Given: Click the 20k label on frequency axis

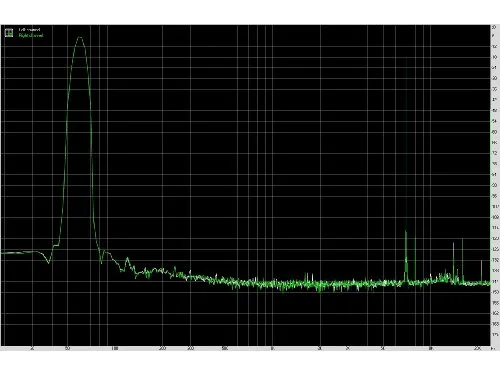Looking at the screenshot, I should point(477,349).
